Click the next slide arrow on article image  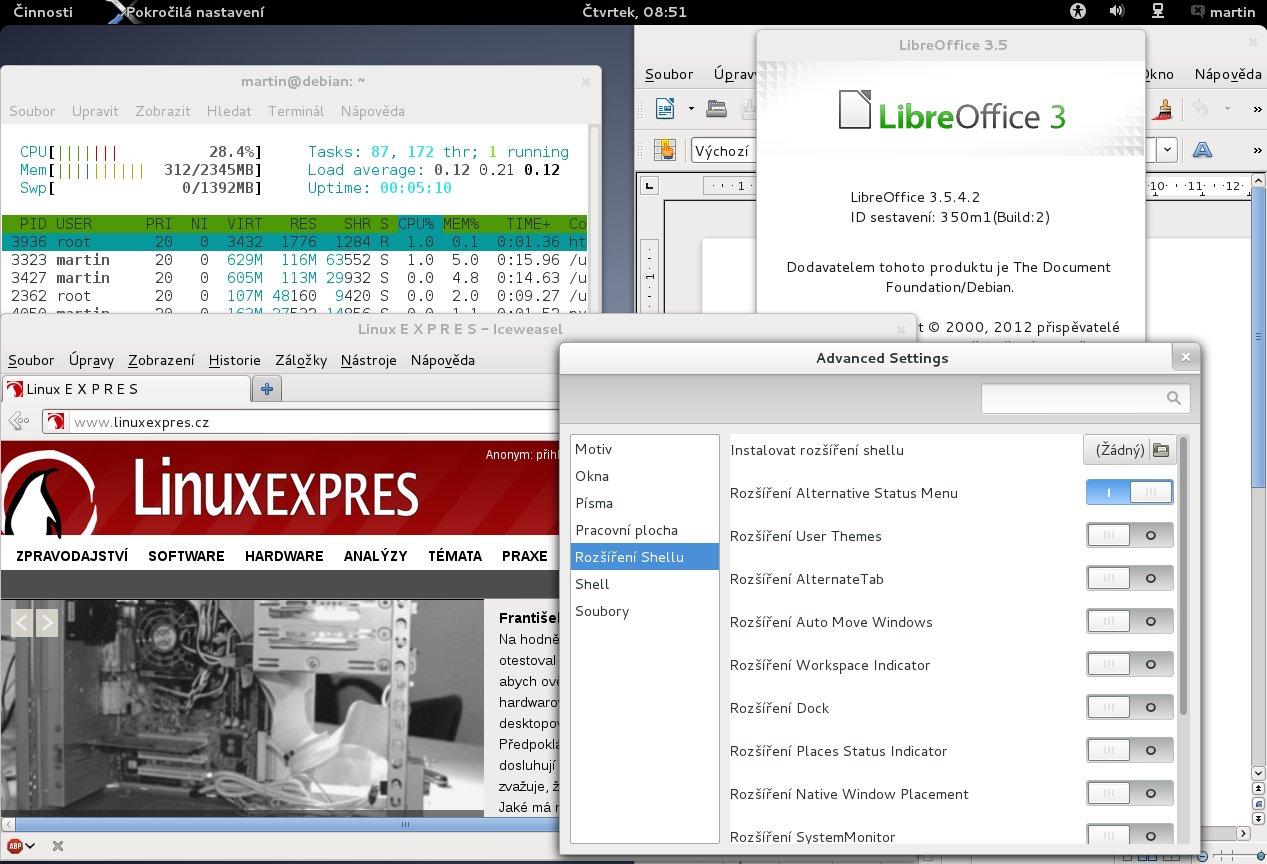[x=46, y=623]
